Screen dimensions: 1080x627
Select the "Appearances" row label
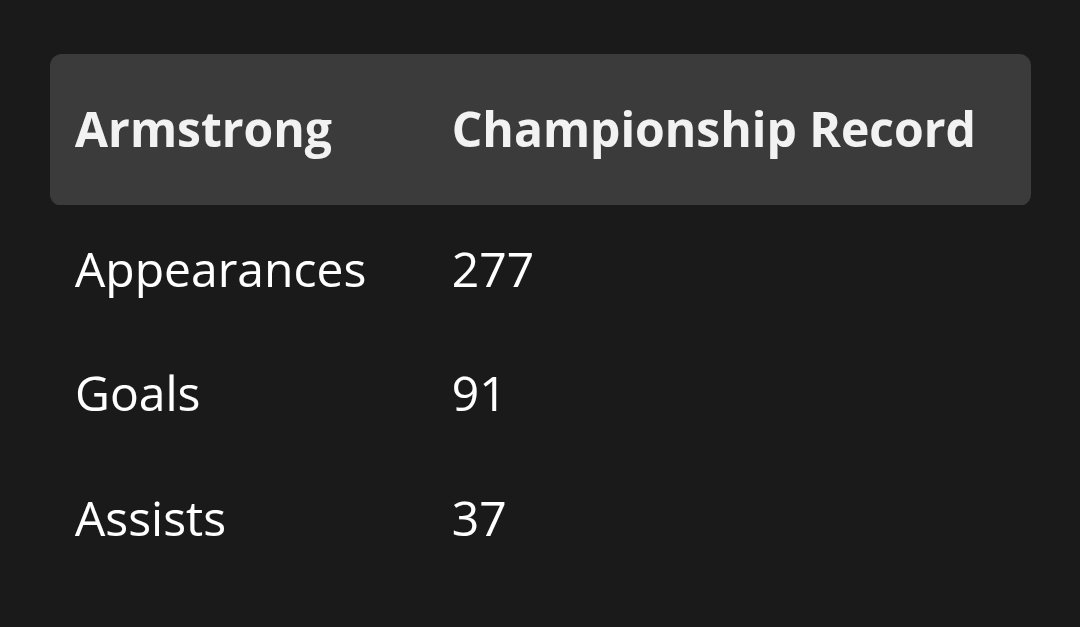click(x=220, y=270)
